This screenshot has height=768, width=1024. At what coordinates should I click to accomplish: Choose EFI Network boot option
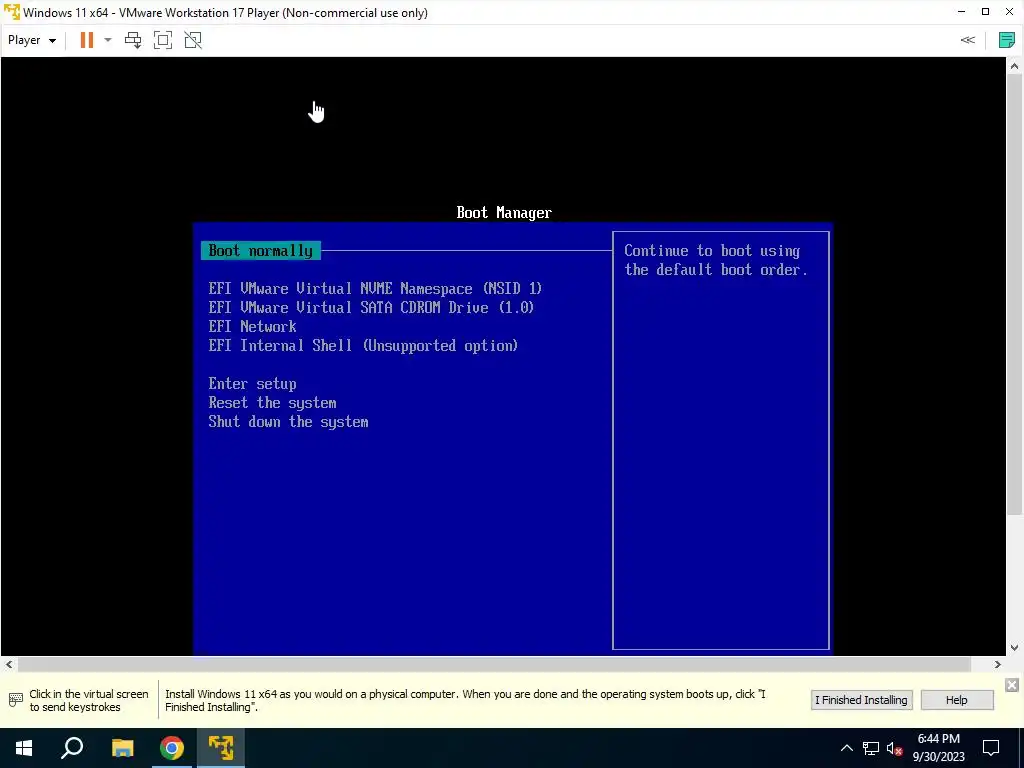(x=252, y=327)
